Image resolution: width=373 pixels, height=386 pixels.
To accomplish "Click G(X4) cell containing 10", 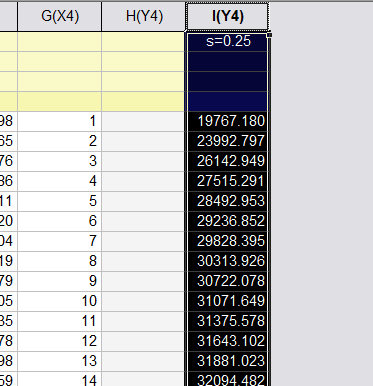I will point(60,301).
